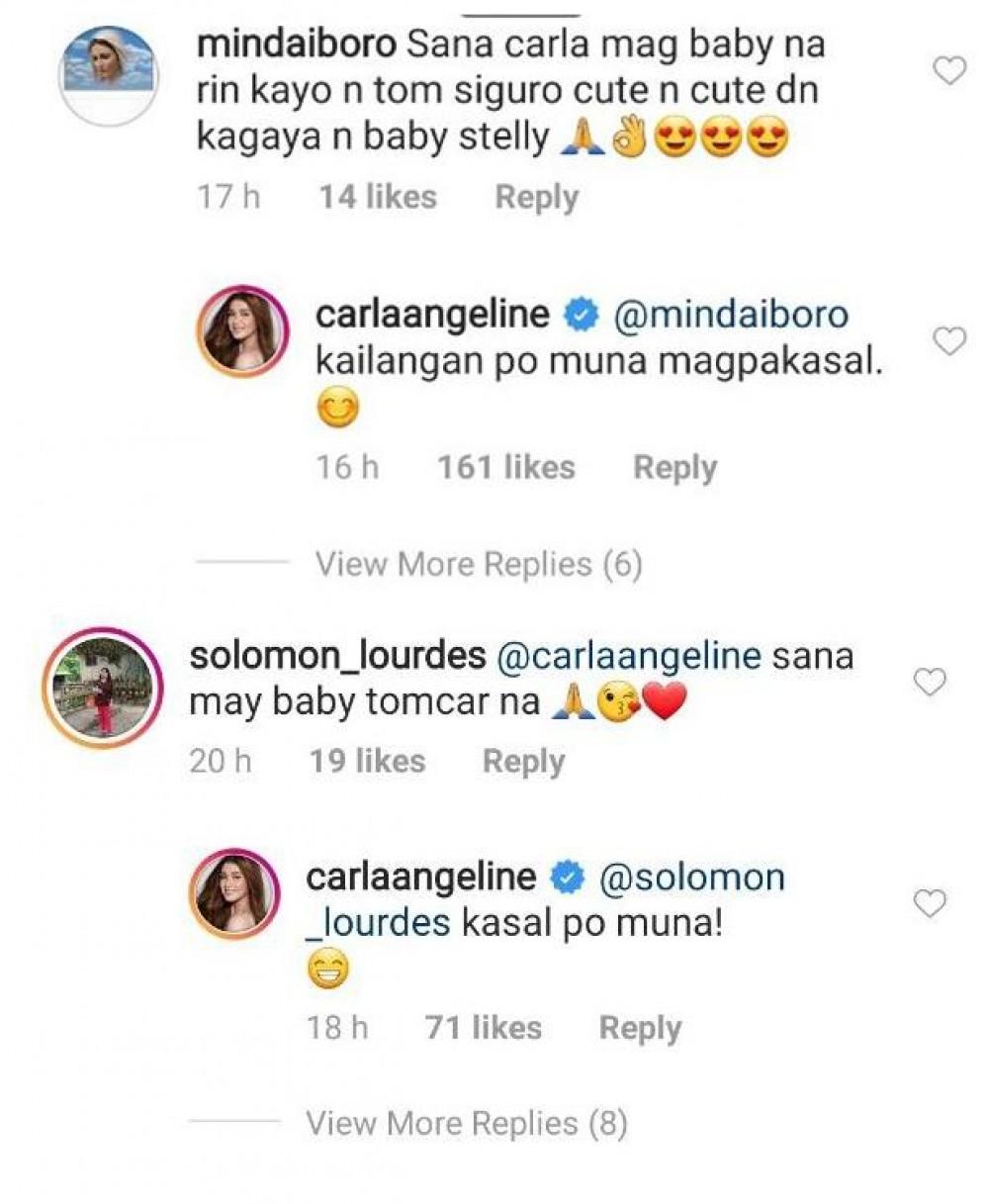This screenshot has height=1204, width=989.
Task: View the 71 likes list
Action: (484, 1028)
